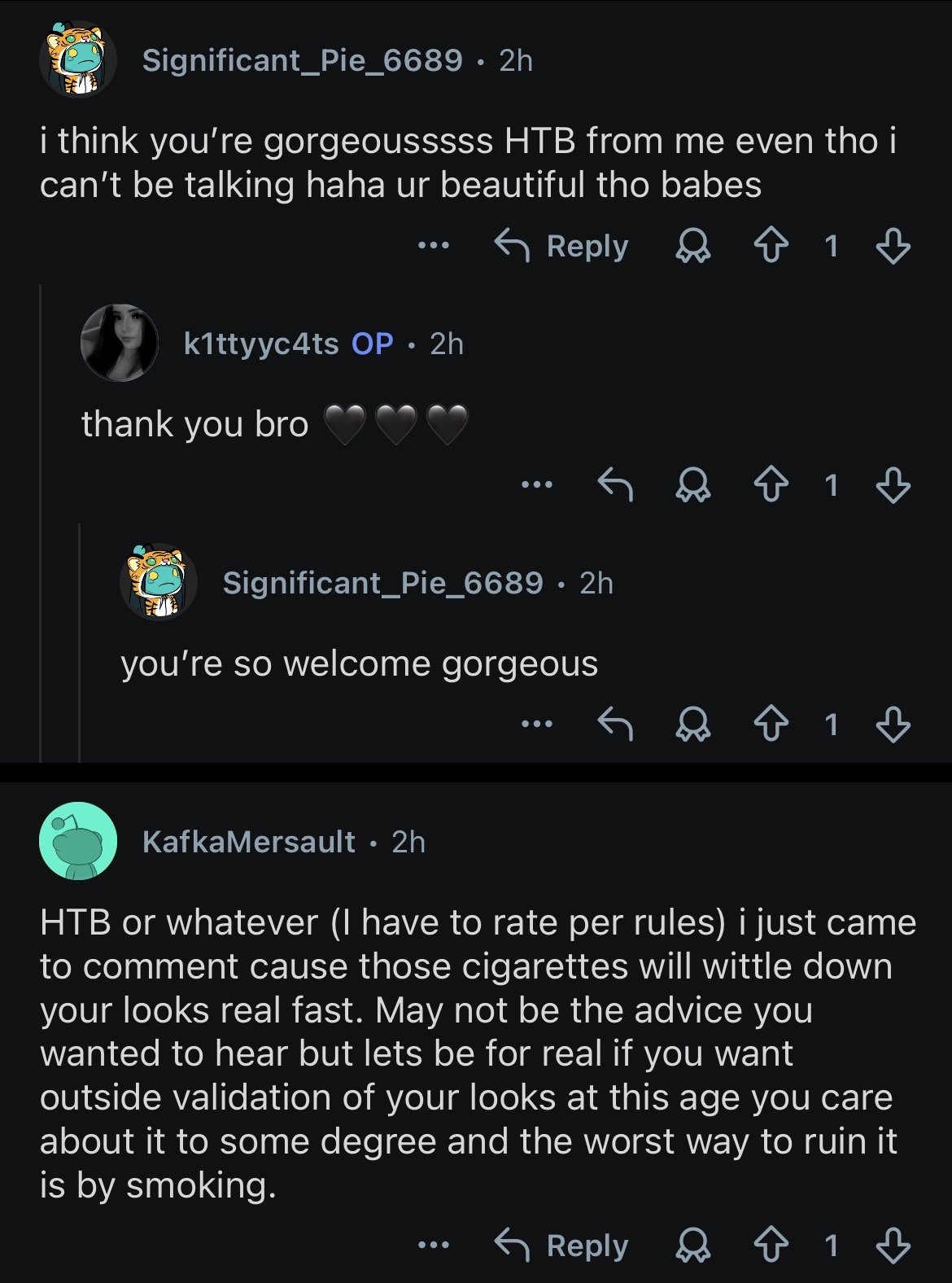The image size is (952, 1283).
Task: Reply to Significant_Pie_6689's first comment
Action: coord(561,246)
